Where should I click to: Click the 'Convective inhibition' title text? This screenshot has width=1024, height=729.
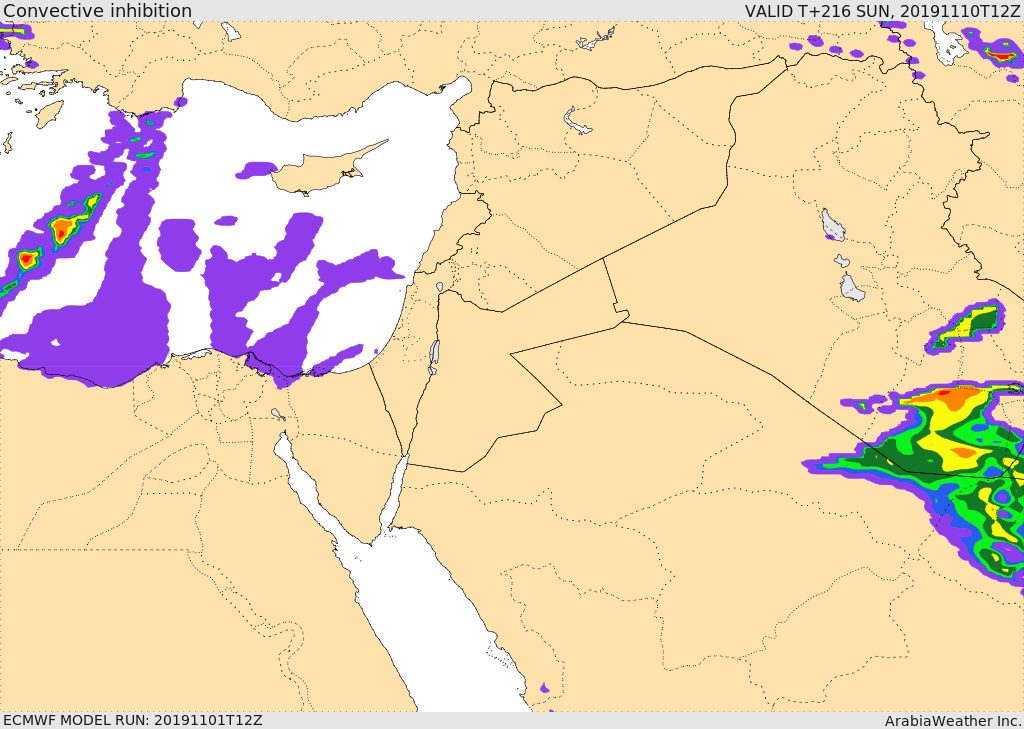[97, 10]
